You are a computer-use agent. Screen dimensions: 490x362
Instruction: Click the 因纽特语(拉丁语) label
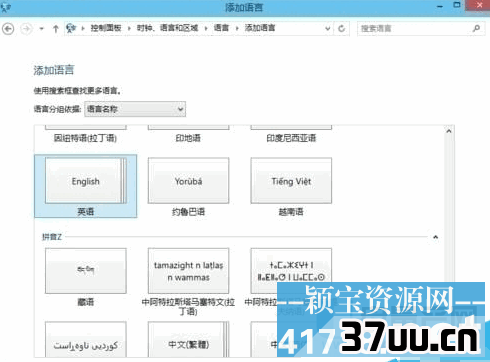click(86, 138)
